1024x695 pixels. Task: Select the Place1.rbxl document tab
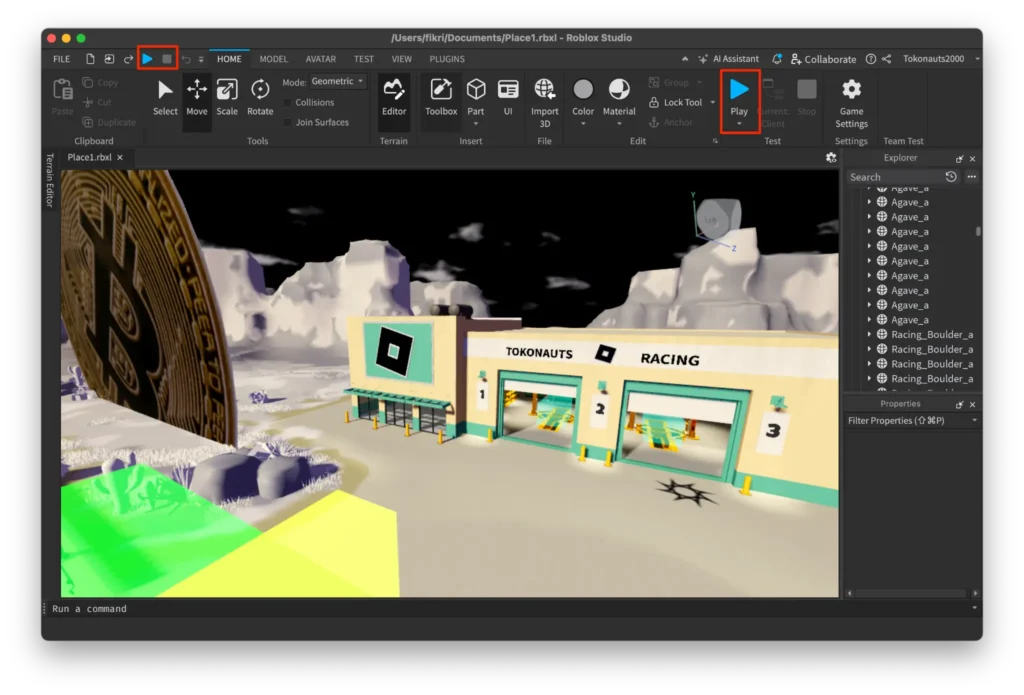pos(89,157)
